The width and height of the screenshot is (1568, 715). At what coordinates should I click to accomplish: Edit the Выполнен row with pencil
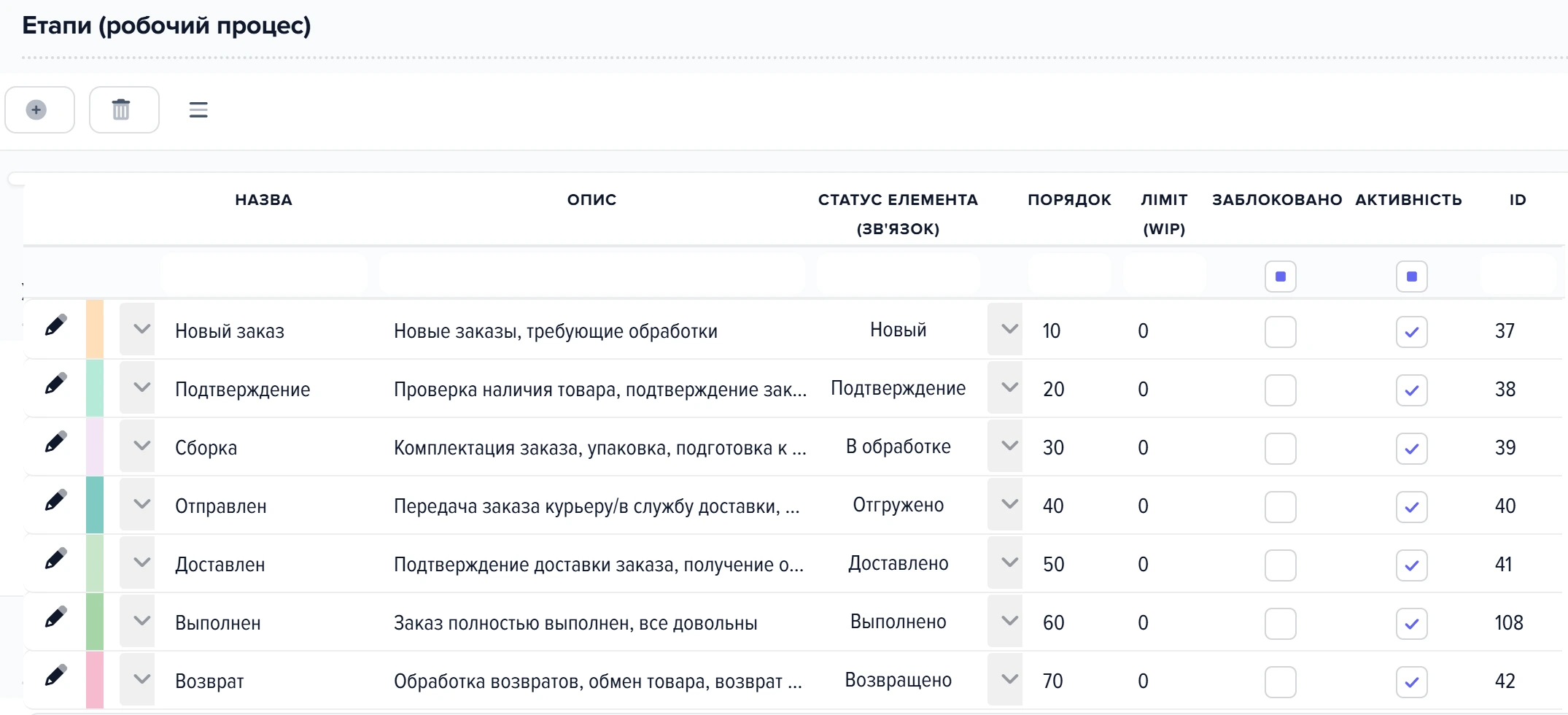pos(55,617)
